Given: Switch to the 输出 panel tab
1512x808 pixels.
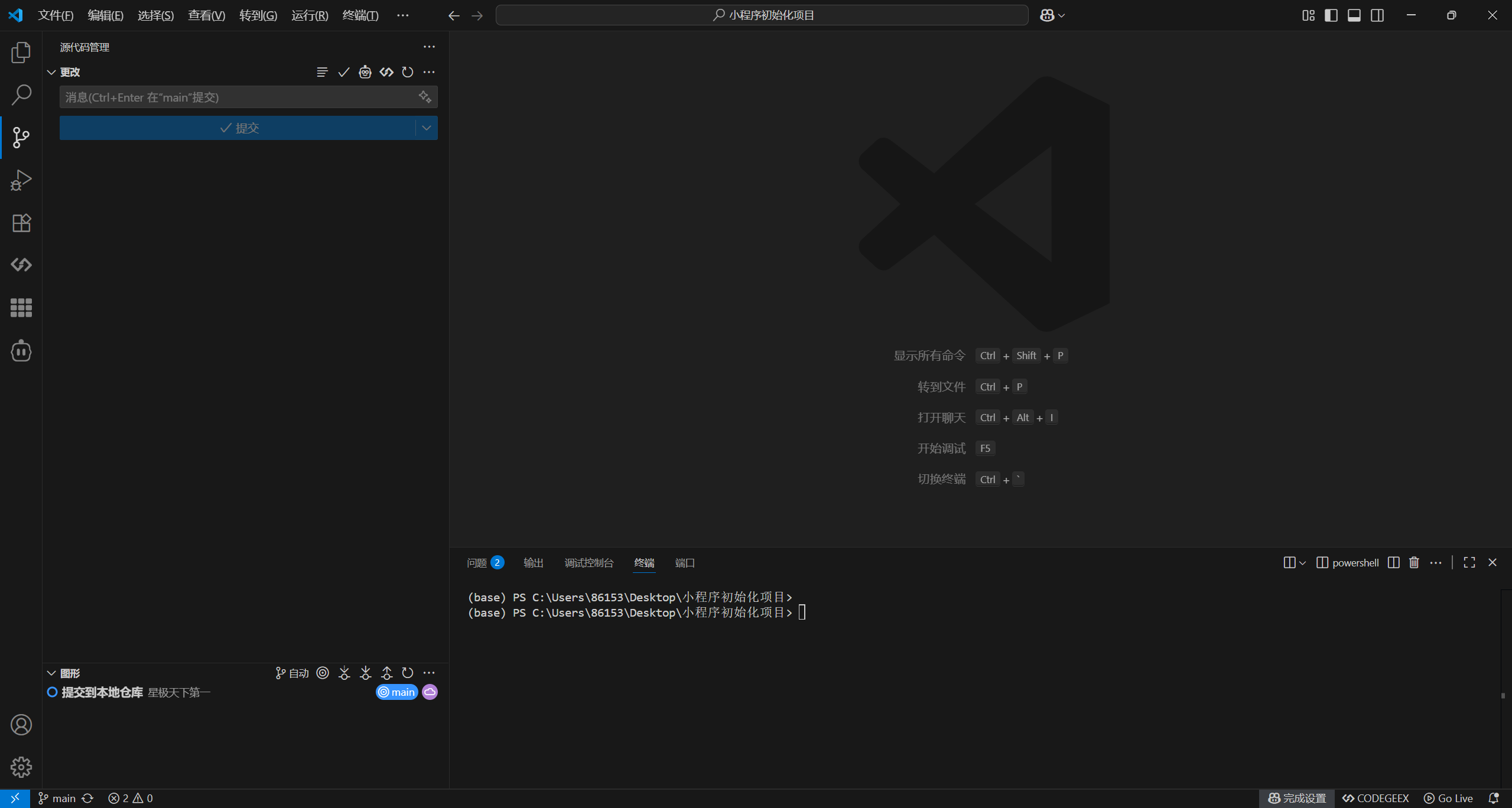Looking at the screenshot, I should coord(534,562).
